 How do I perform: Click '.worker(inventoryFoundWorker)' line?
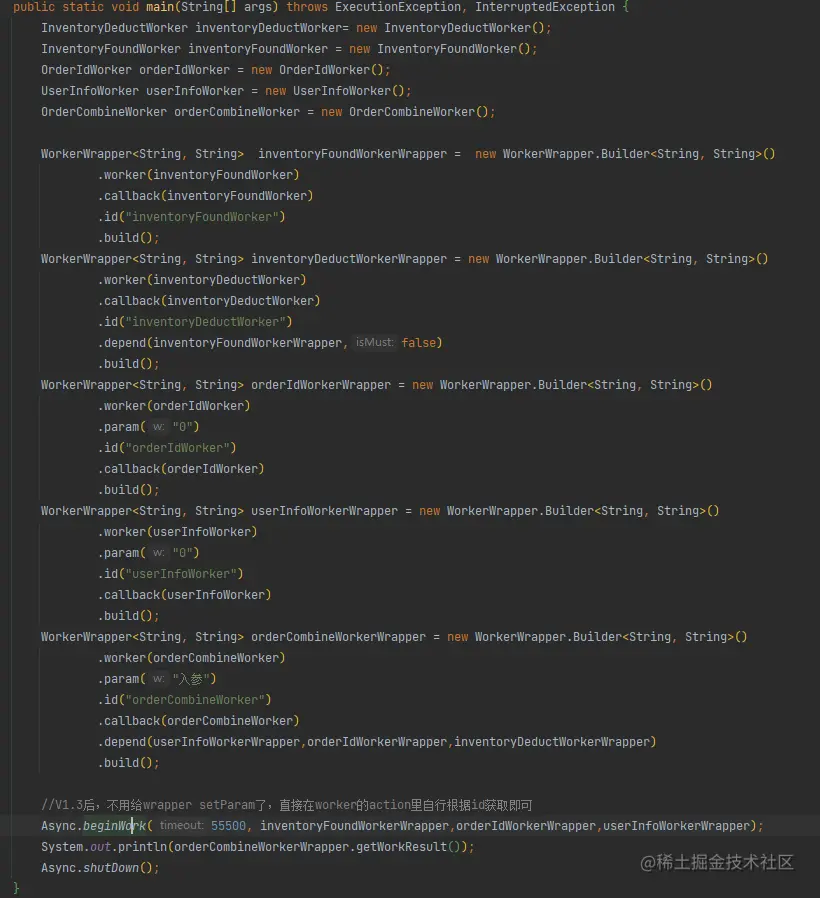pos(199,175)
